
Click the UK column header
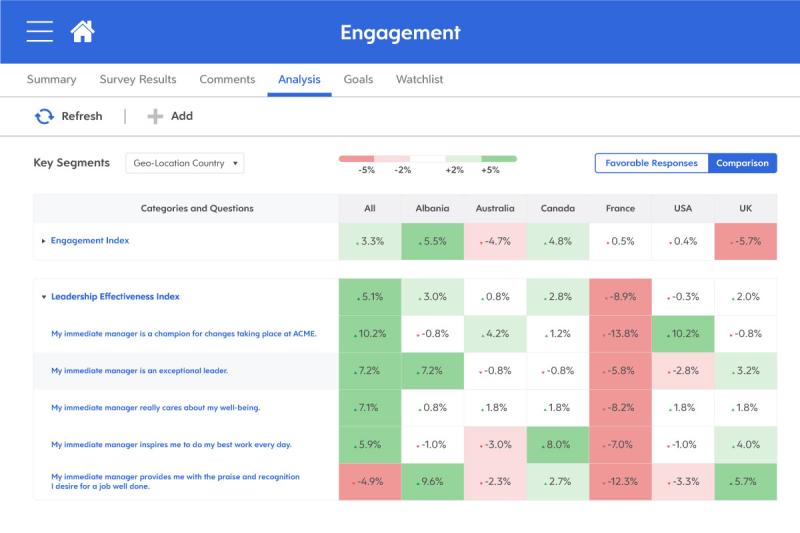(745, 208)
